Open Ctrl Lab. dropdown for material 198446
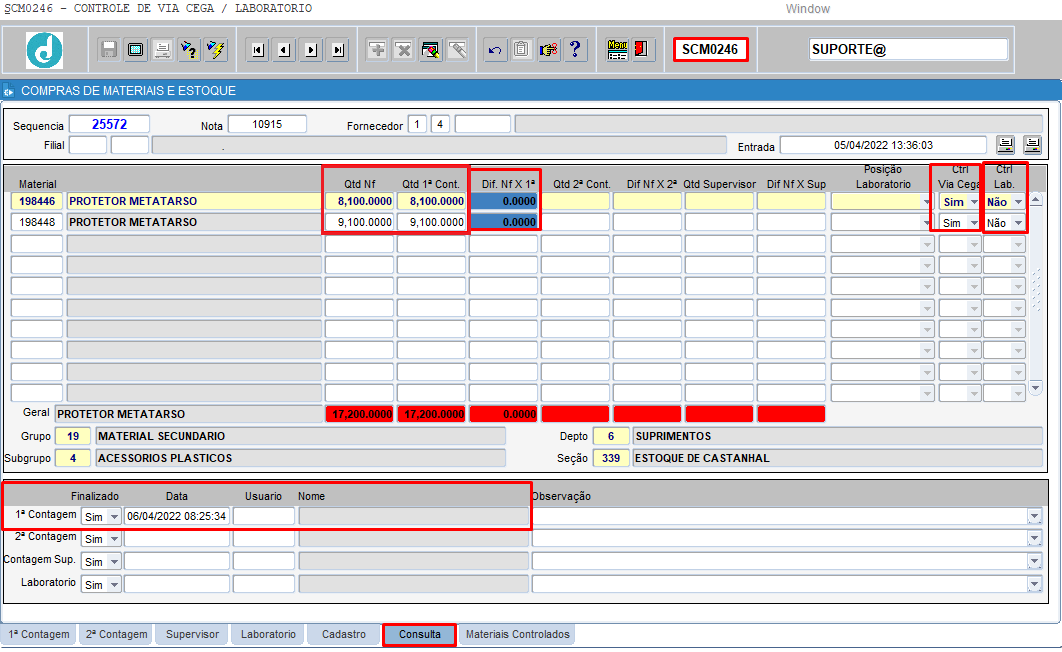 pos(1018,202)
